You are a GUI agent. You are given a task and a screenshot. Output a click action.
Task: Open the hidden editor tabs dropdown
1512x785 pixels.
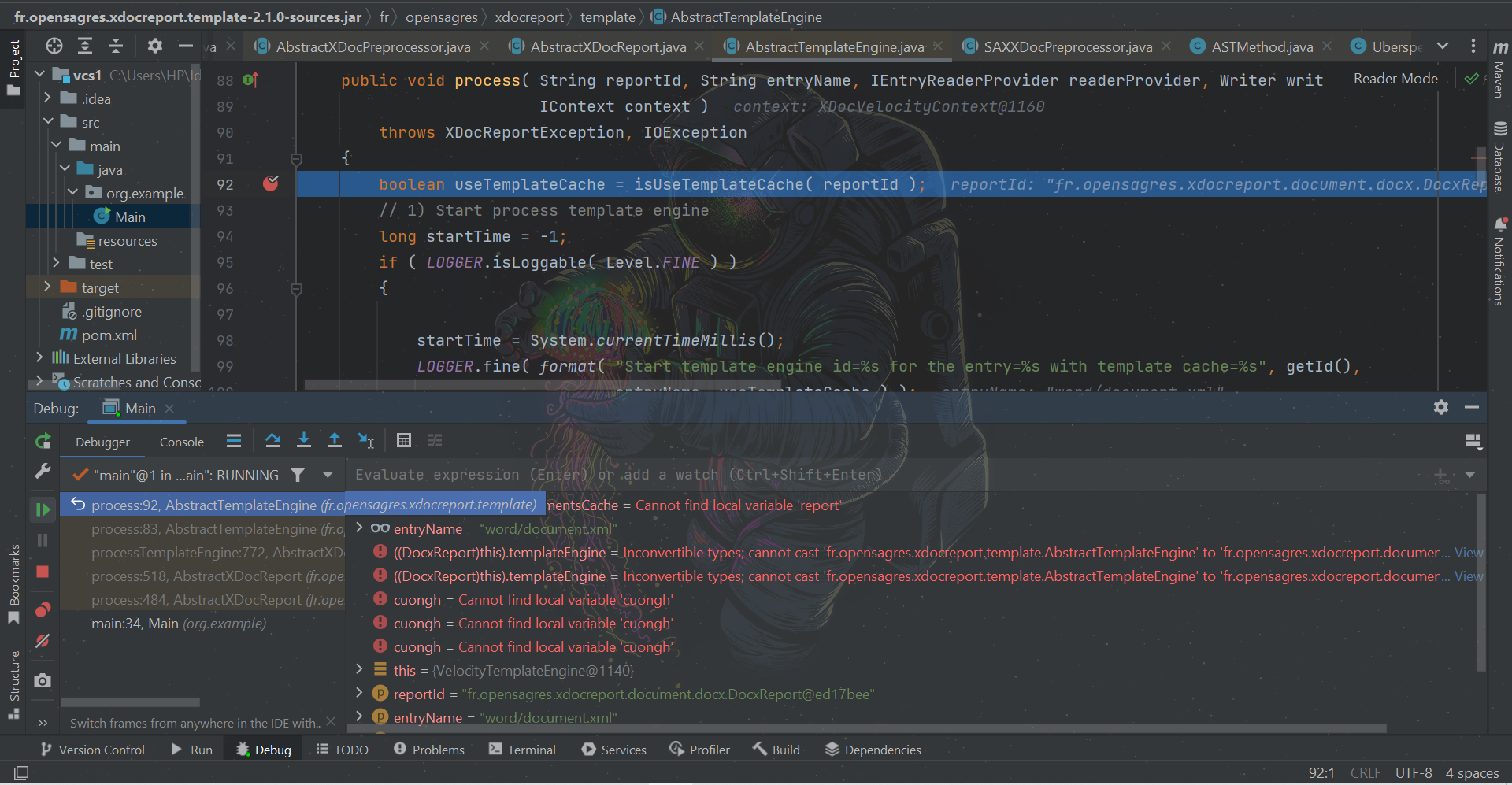[1443, 46]
